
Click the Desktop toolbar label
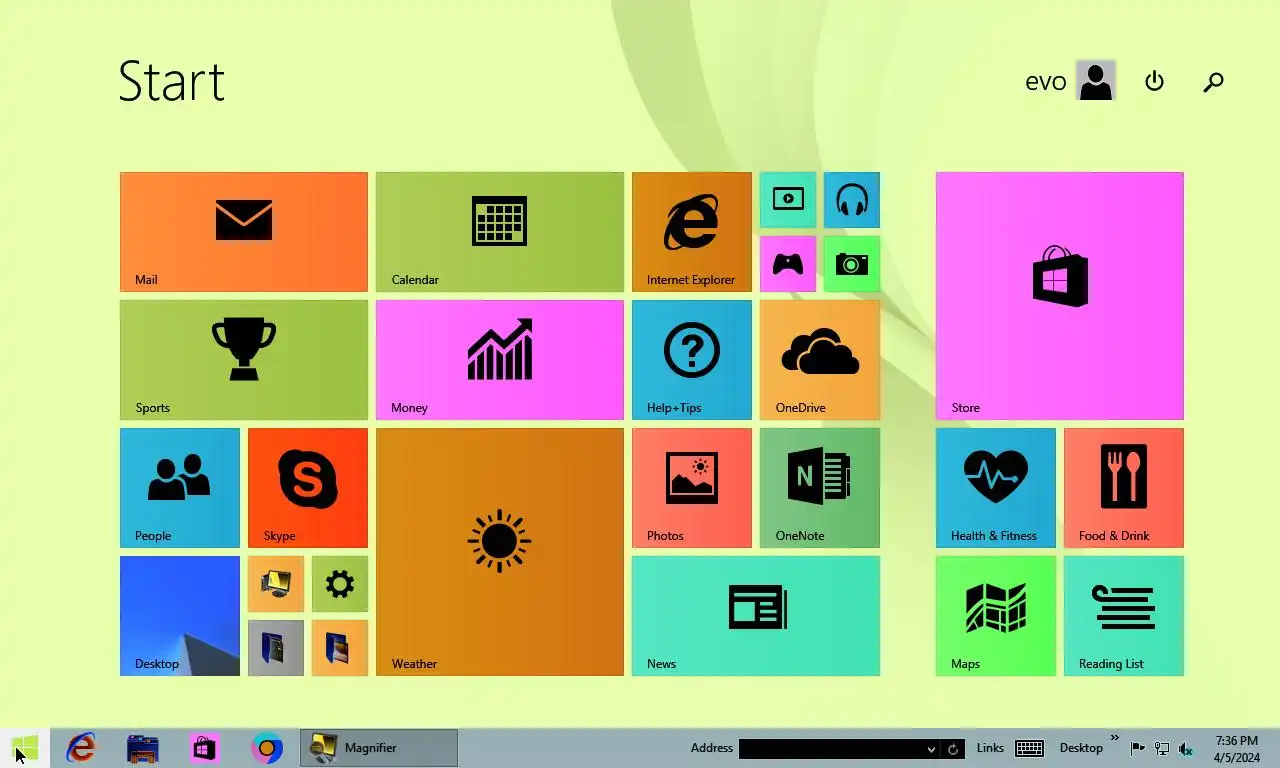point(1081,748)
